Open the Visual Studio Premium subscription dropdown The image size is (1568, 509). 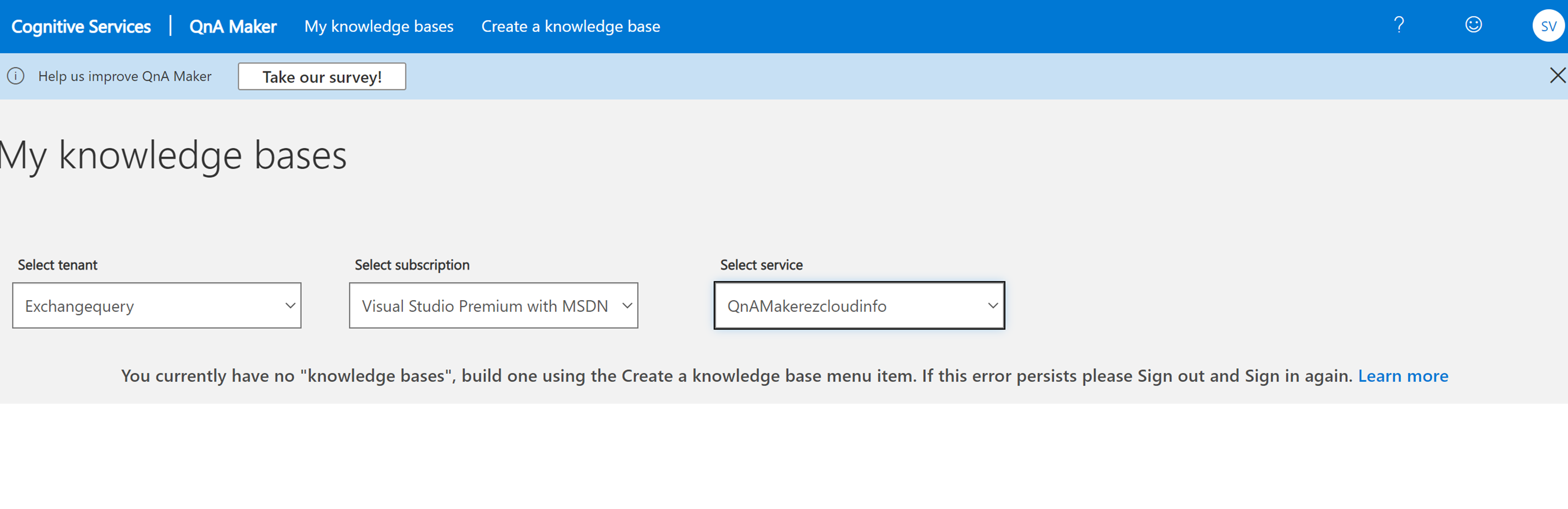[493, 305]
